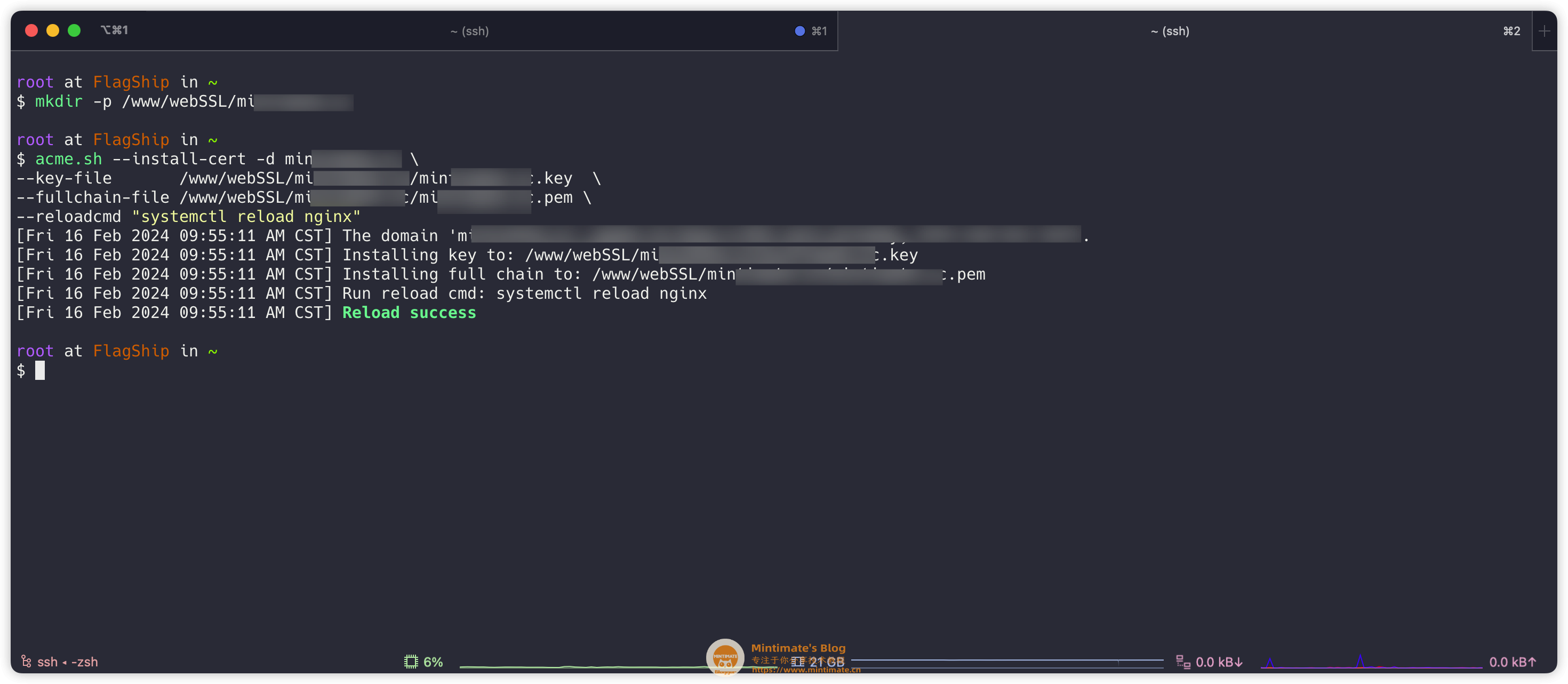Click the CPU usage '6%' value

click(x=433, y=662)
